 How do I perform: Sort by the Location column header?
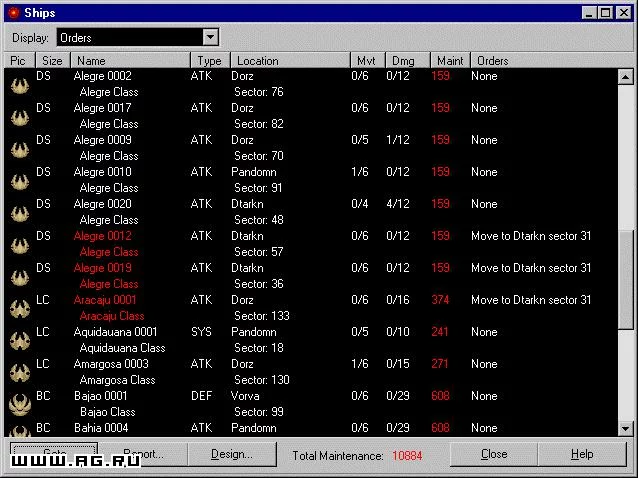point(290,61)
